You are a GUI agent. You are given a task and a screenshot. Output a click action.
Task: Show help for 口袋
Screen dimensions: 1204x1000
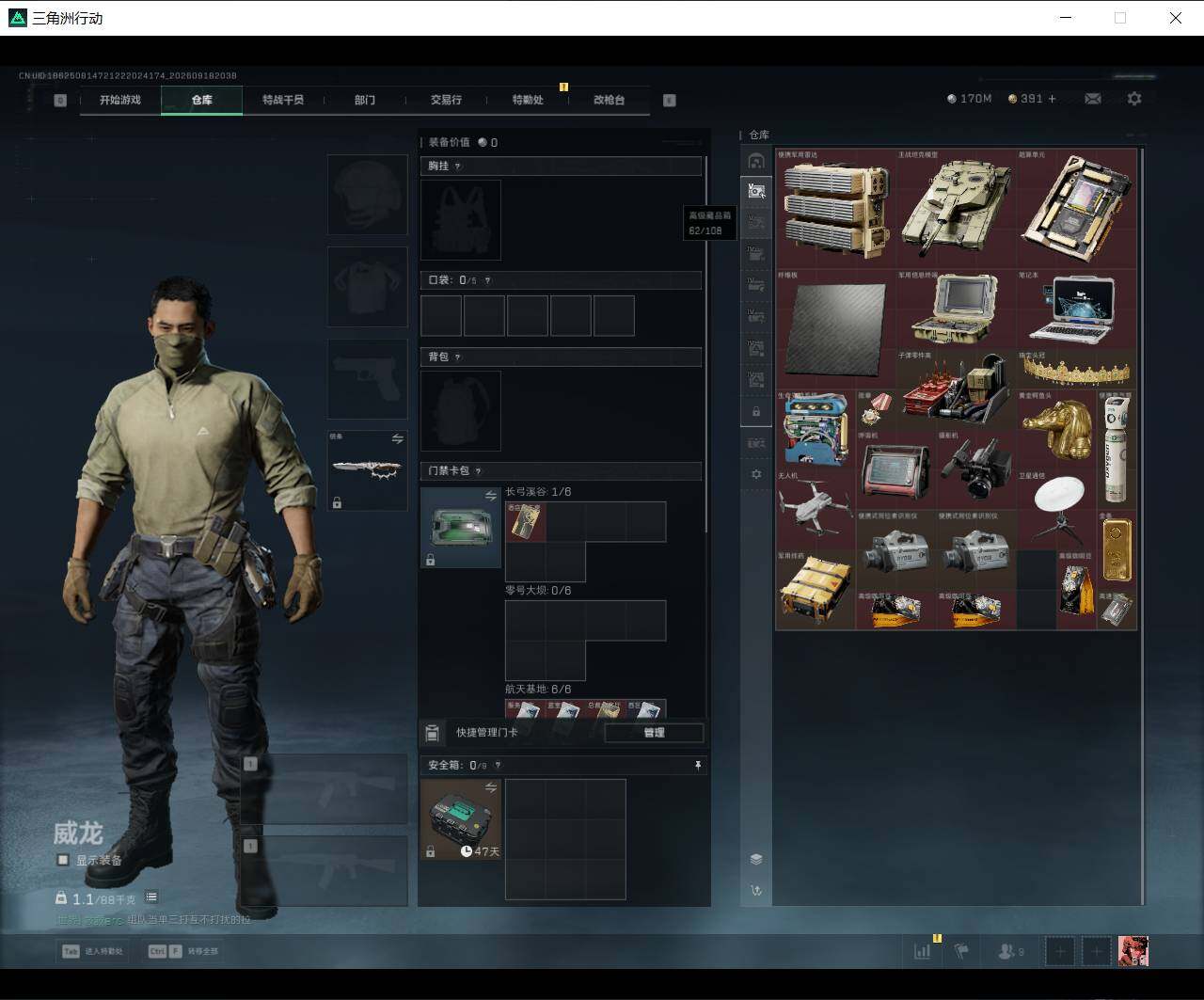tap(487, 280)
